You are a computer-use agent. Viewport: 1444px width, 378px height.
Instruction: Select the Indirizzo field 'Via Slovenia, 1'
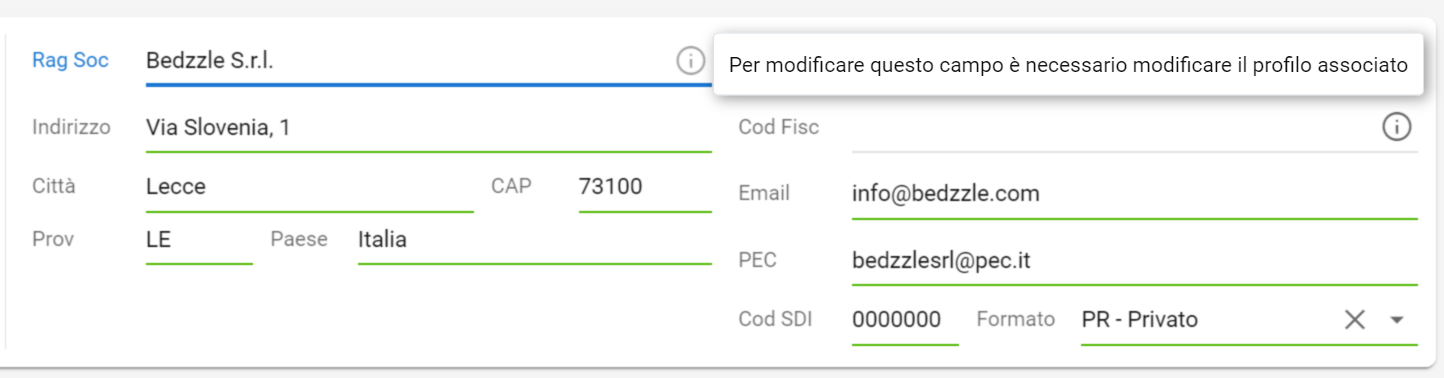[x=428, y=128]
